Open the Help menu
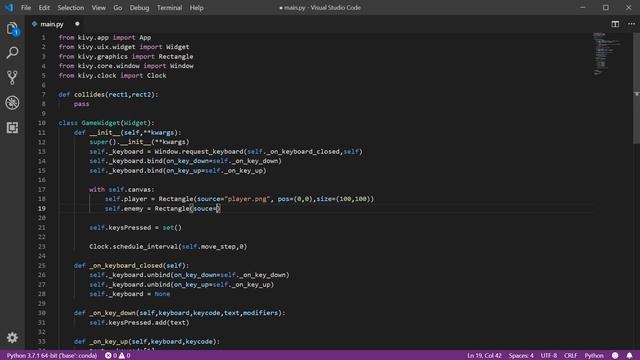 [196, 8]
